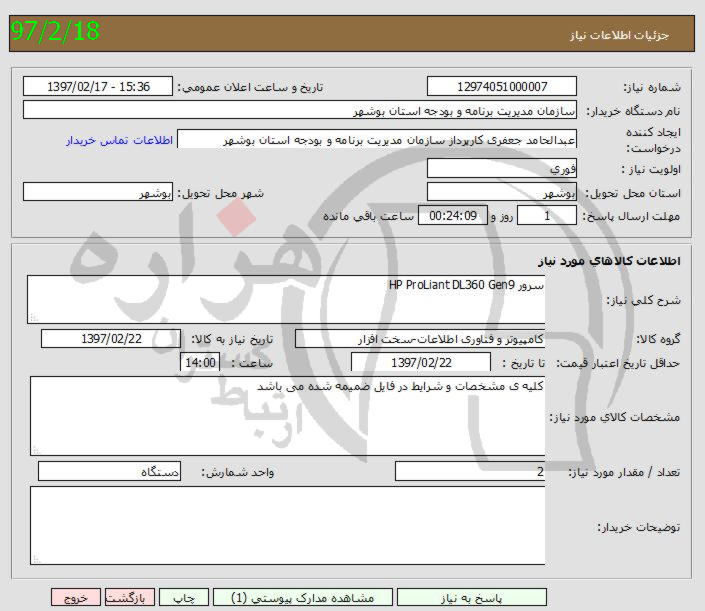Click the resize grip of the specifications box

tap(37, 450)
